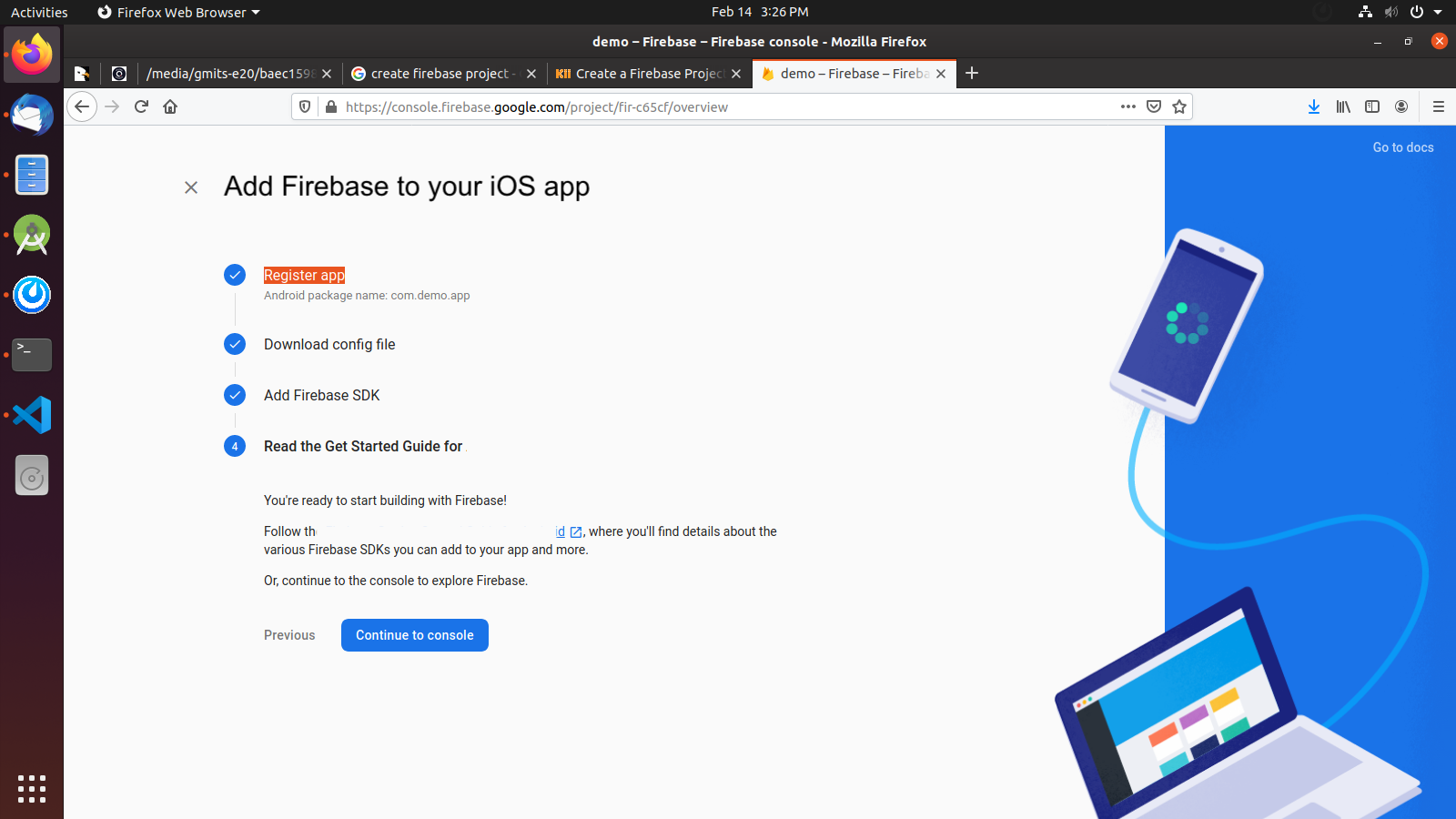Open page actions three-dot menu
The width and height of the screenshot is (1456, 819).
pos(1128,106)
